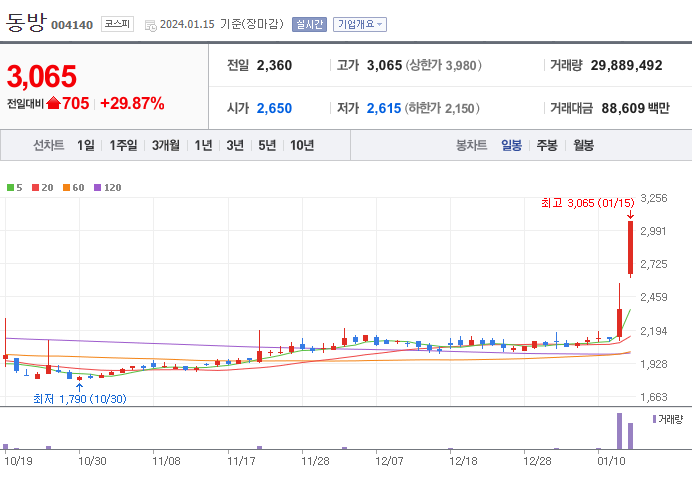Screen dimensions: 692x479
Task: Click the 최저 1,790 (10/30) chart label
Action: click(x=80, y=399)
